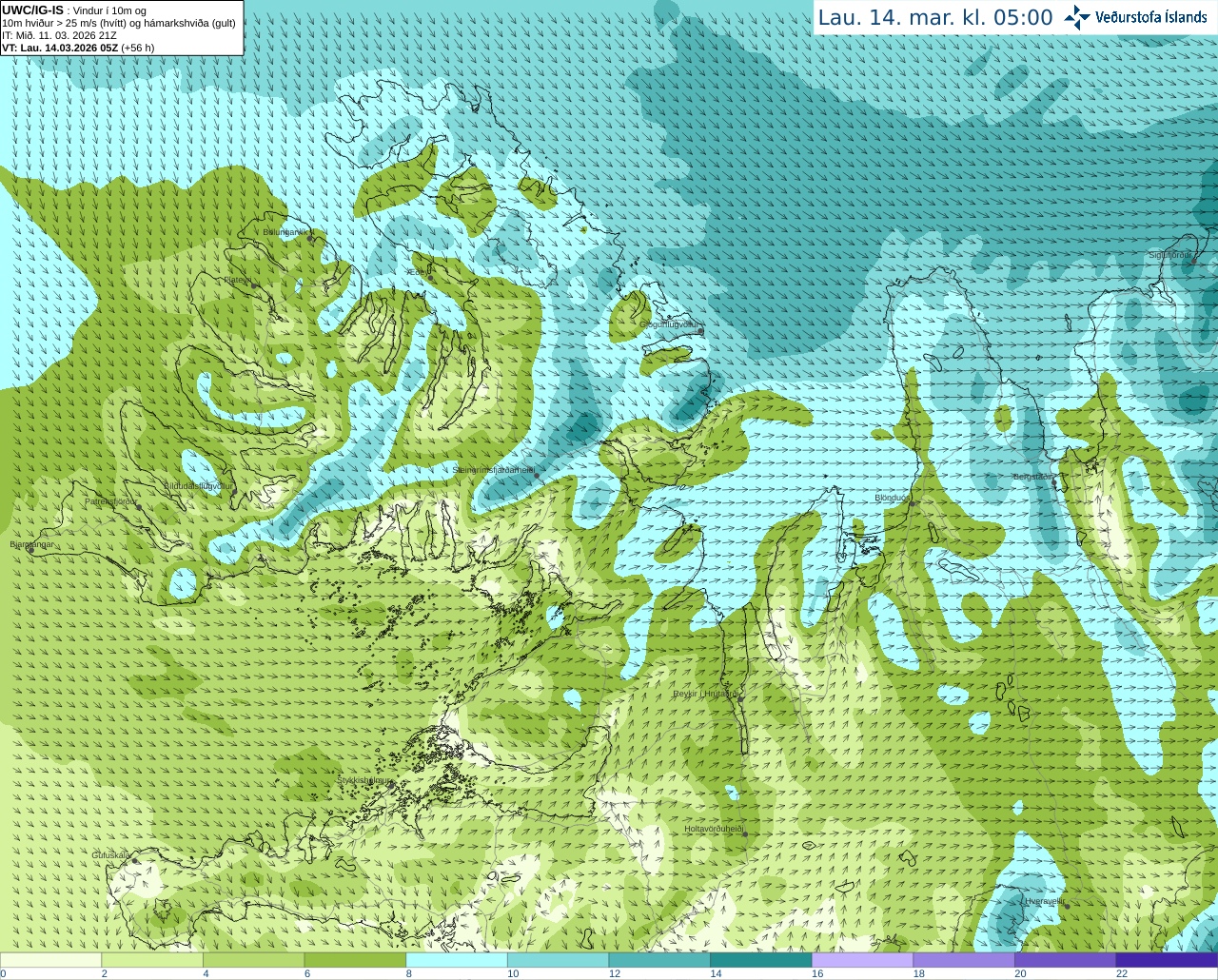Click the legend scale value 4
This screenshot has height=980, width=1218.
coord(206,973)
